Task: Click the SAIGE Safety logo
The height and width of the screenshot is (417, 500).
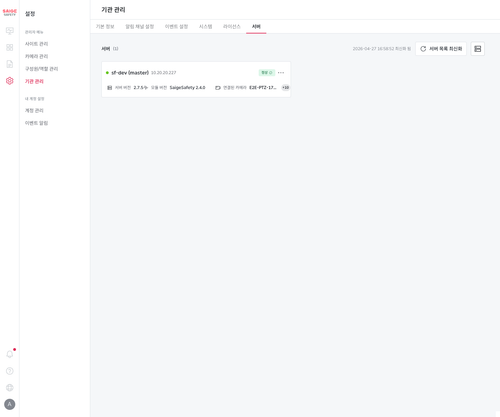Action: 10,12
